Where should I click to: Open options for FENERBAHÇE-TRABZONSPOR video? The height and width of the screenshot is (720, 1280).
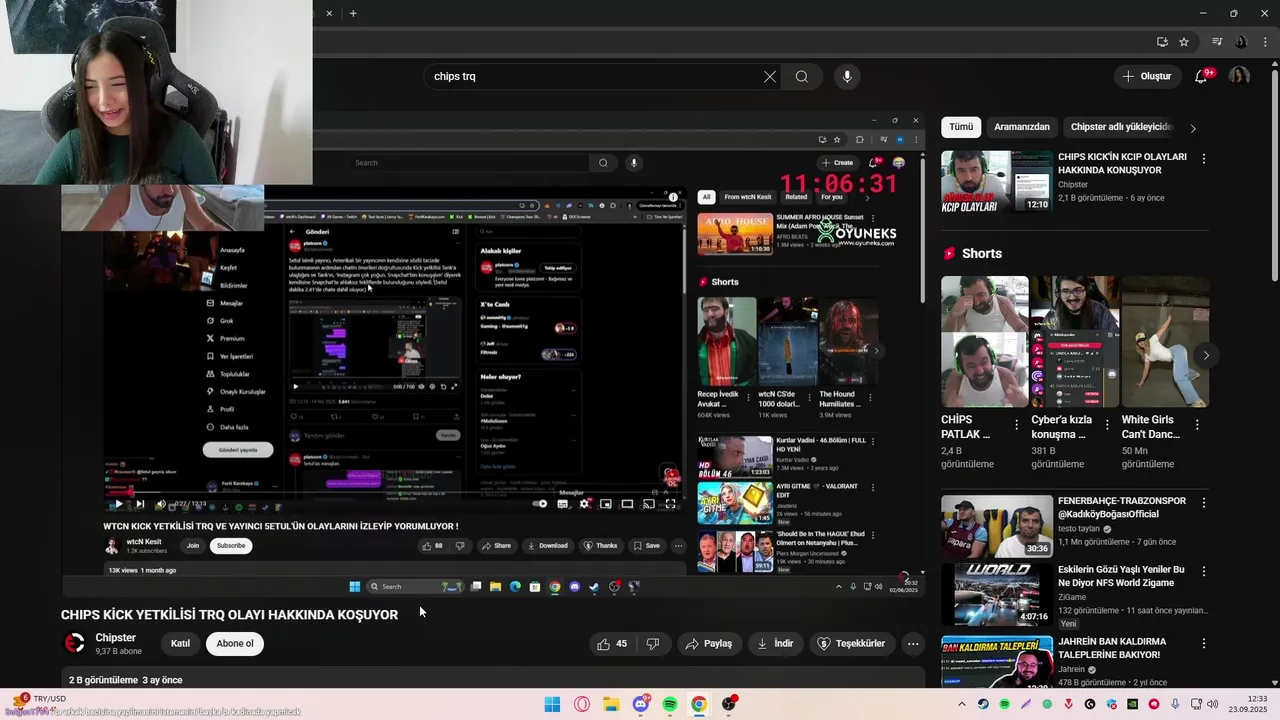(x=1204, y=503)
